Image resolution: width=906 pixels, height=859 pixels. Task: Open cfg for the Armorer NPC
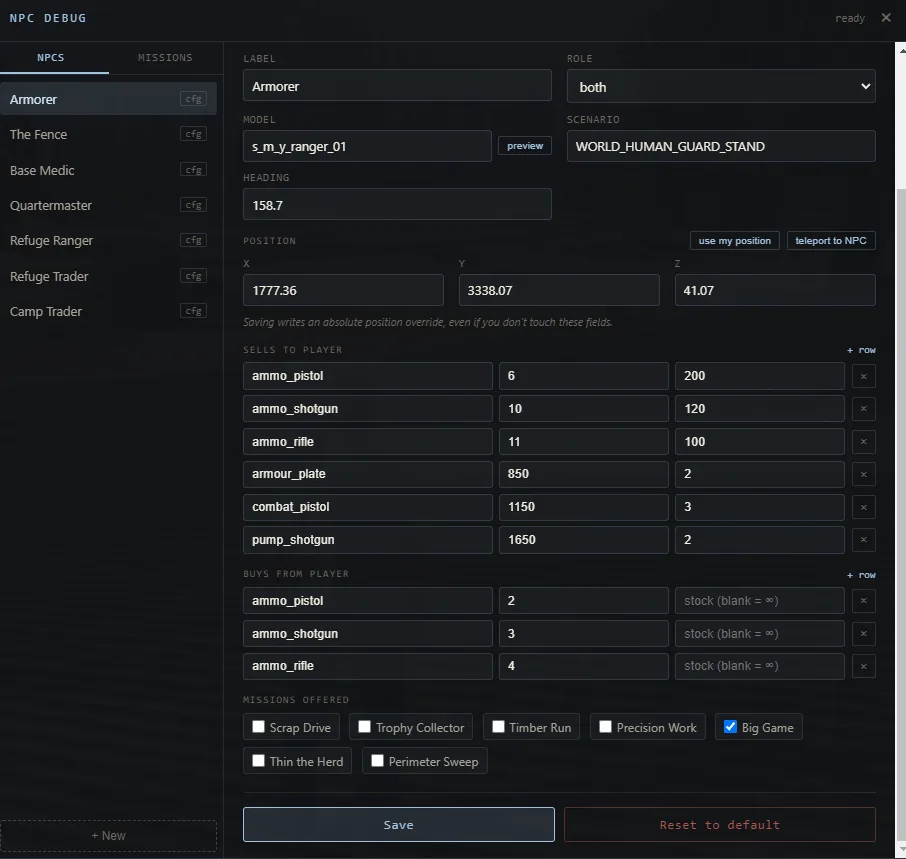coord(193,99)
